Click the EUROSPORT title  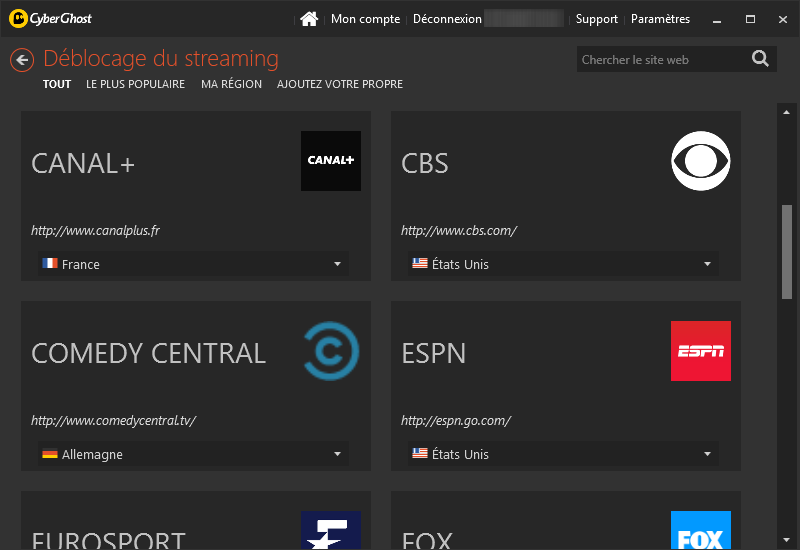(108, 540)
